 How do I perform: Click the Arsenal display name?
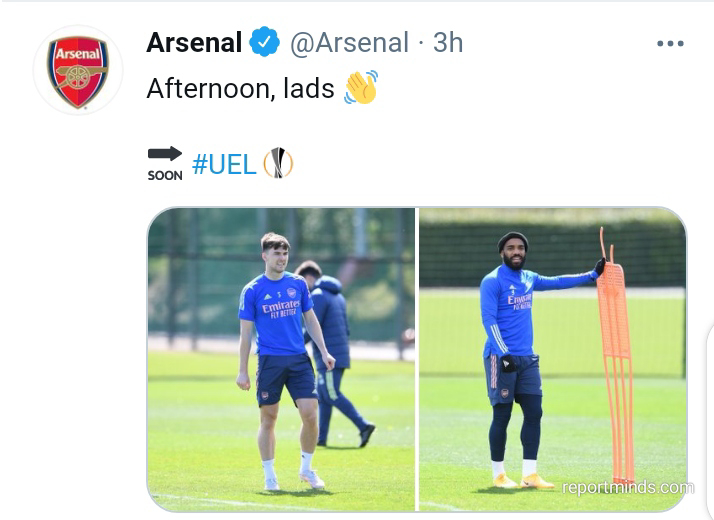[194, 42]
